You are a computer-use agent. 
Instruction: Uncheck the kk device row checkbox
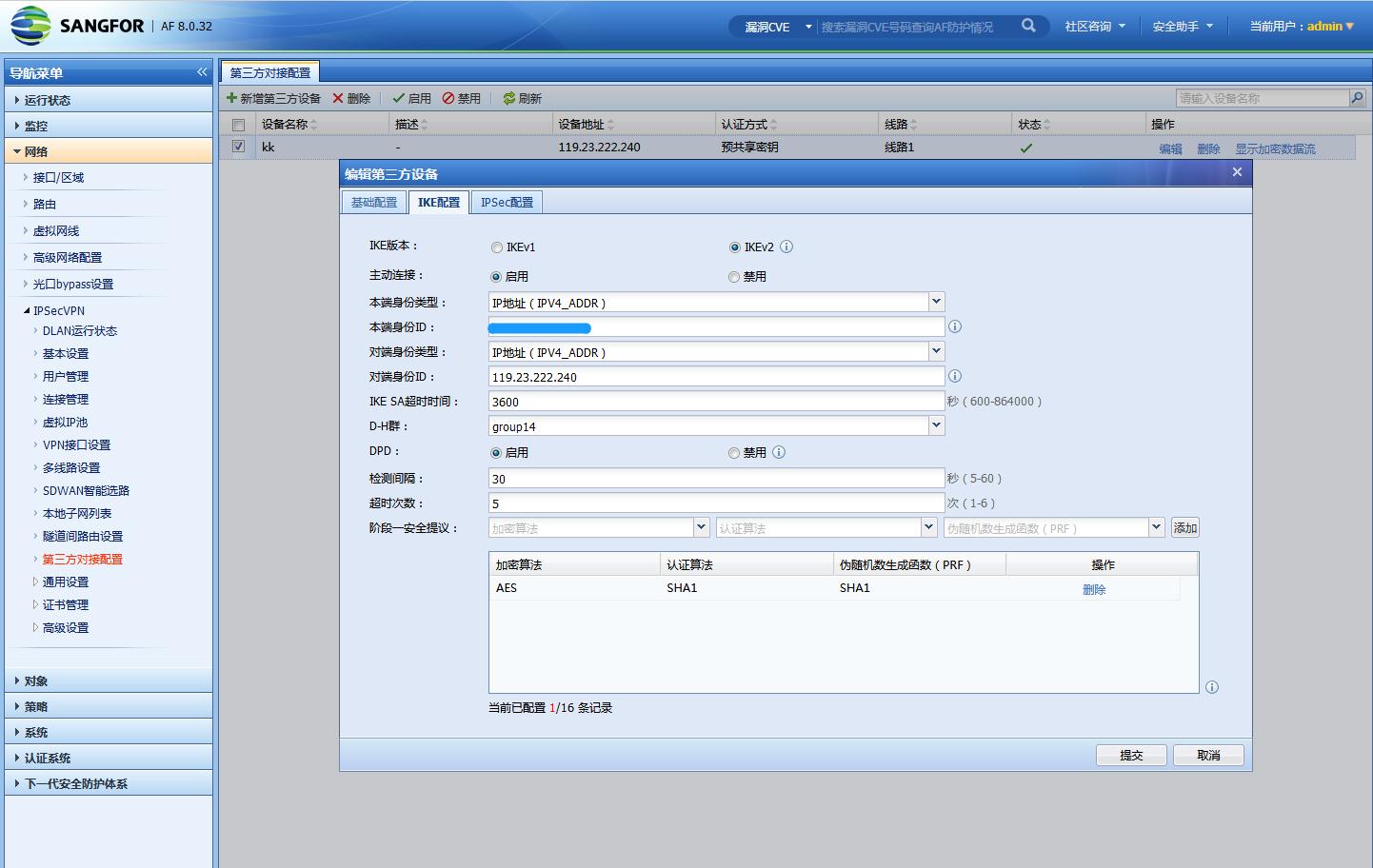coord(238,147)
